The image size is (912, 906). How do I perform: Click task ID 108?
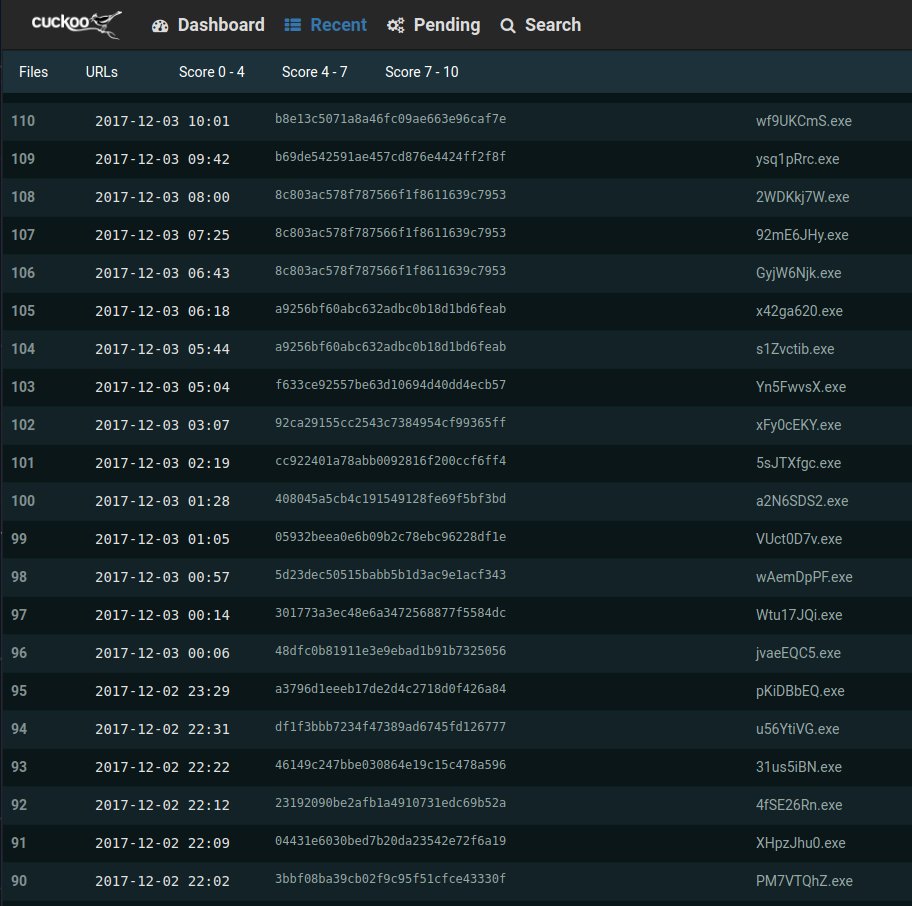(23, 197)
